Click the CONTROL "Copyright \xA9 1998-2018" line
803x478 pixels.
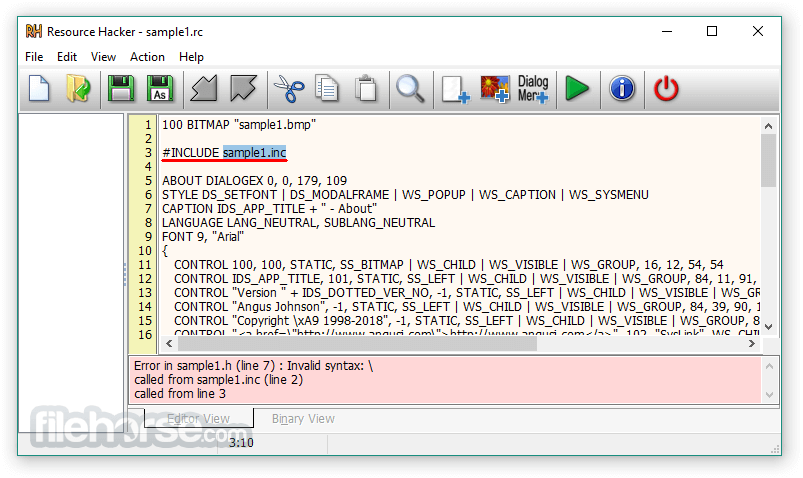coord(467,321)
